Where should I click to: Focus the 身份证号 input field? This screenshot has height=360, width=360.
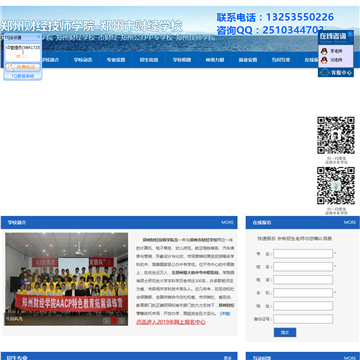click(x=303, y=319)
